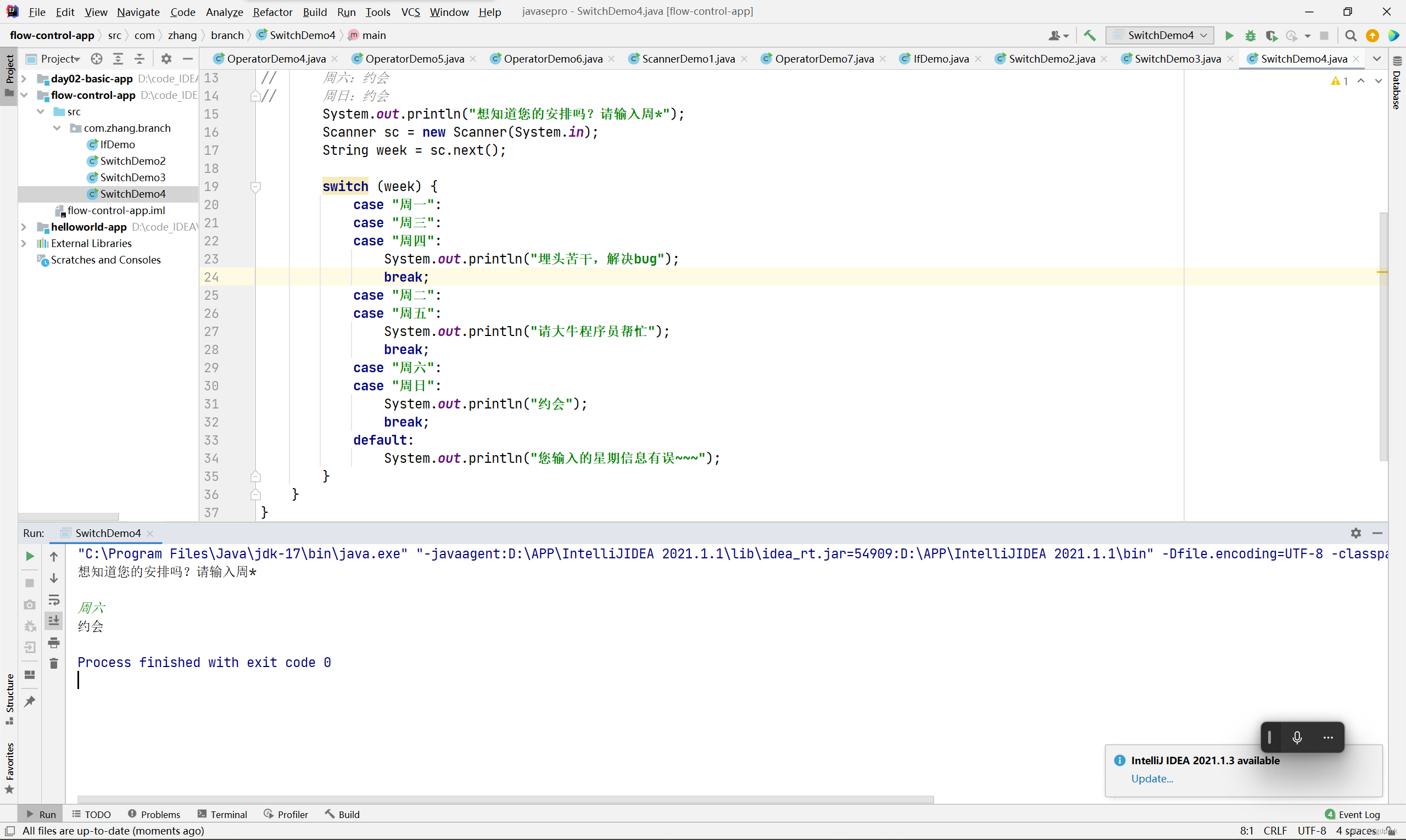Open the Terminal tool window
Image resolution: width=1406 pixels, height=840 pixels.
tap(222, 814)
